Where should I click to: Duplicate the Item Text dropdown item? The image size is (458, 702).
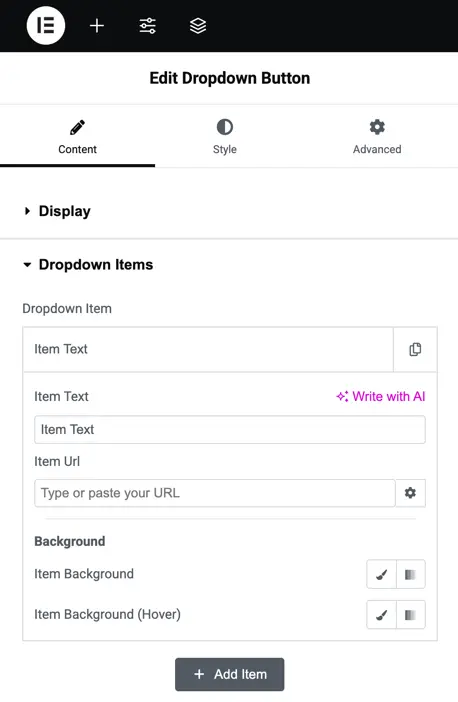click(x=415, y=349)
